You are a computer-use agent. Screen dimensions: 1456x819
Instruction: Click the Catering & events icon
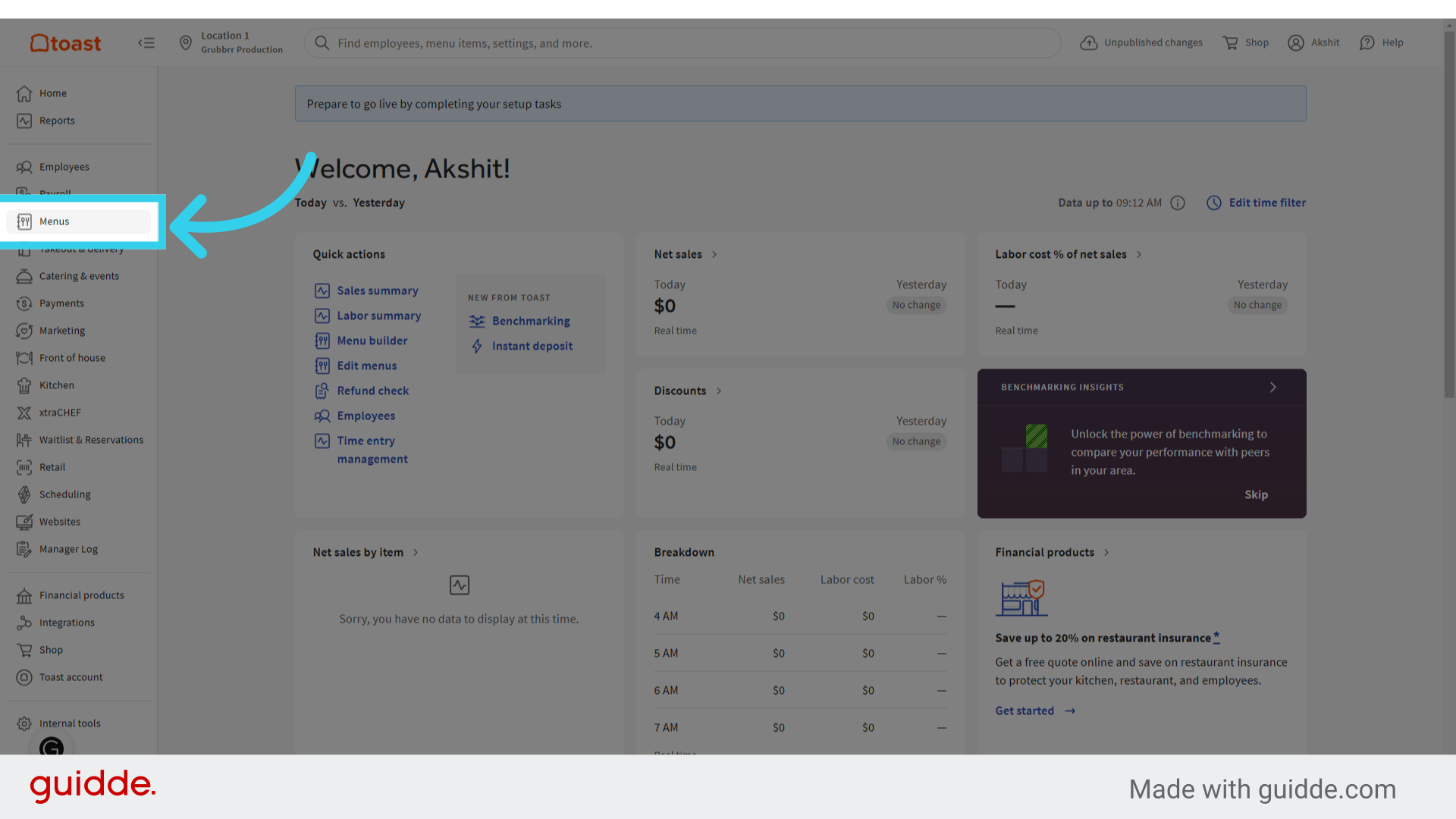[x=24, y=276]
